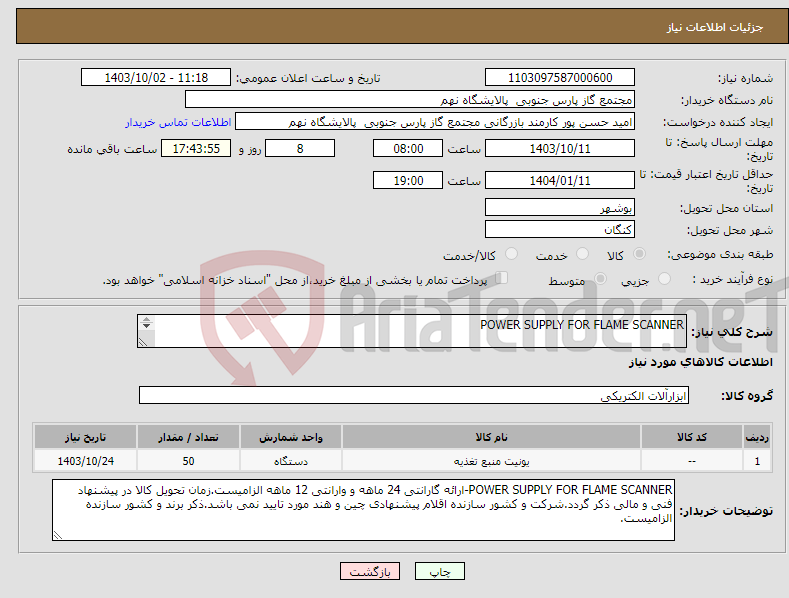
Task: Click the POWER SUPPLY FOR FLAME SCANNER description box
Action: pyautogui.click(x=412, y=331)
